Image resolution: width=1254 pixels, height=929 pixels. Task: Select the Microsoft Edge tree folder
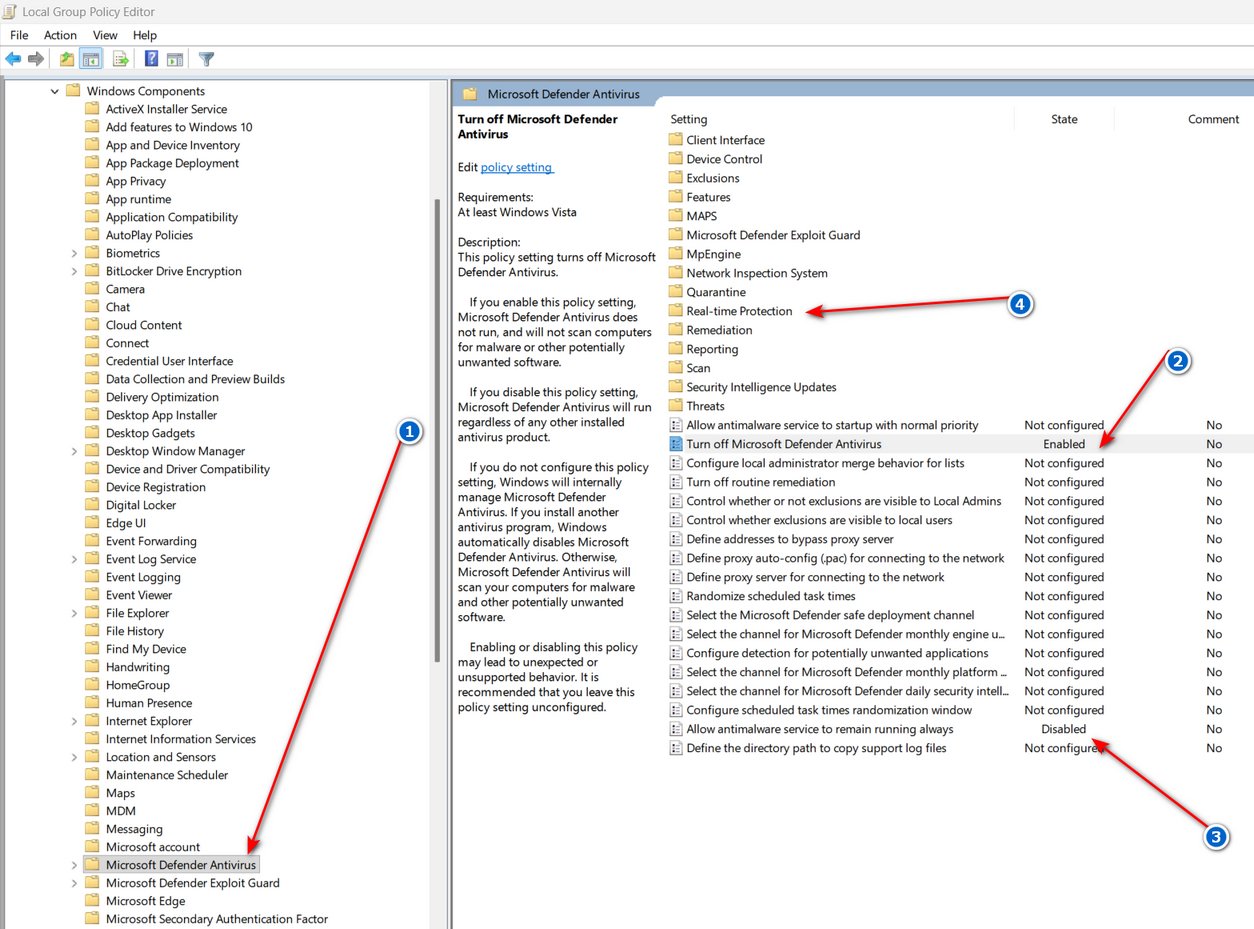[146, 901]
